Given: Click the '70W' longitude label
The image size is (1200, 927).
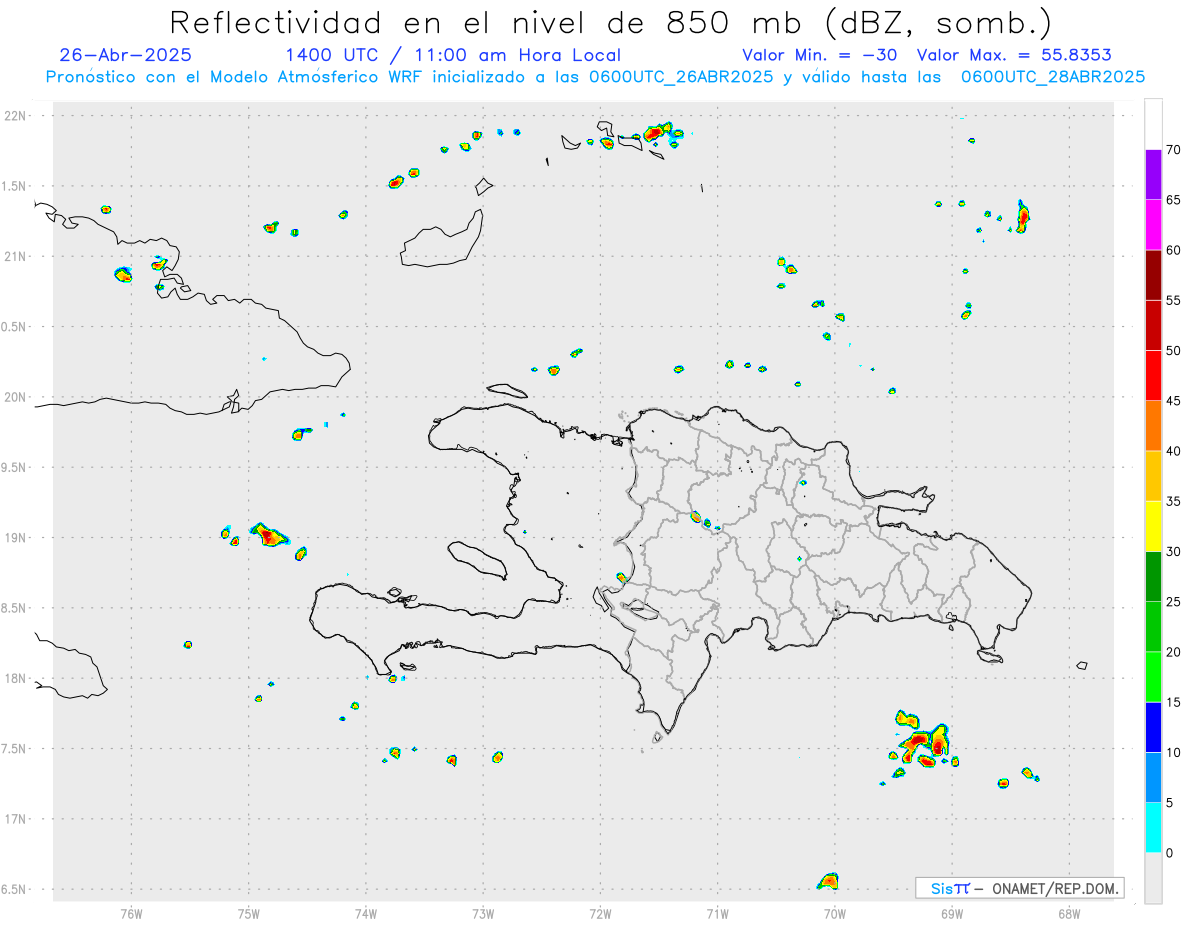Looking at the screenshot, I should point(835,913).
